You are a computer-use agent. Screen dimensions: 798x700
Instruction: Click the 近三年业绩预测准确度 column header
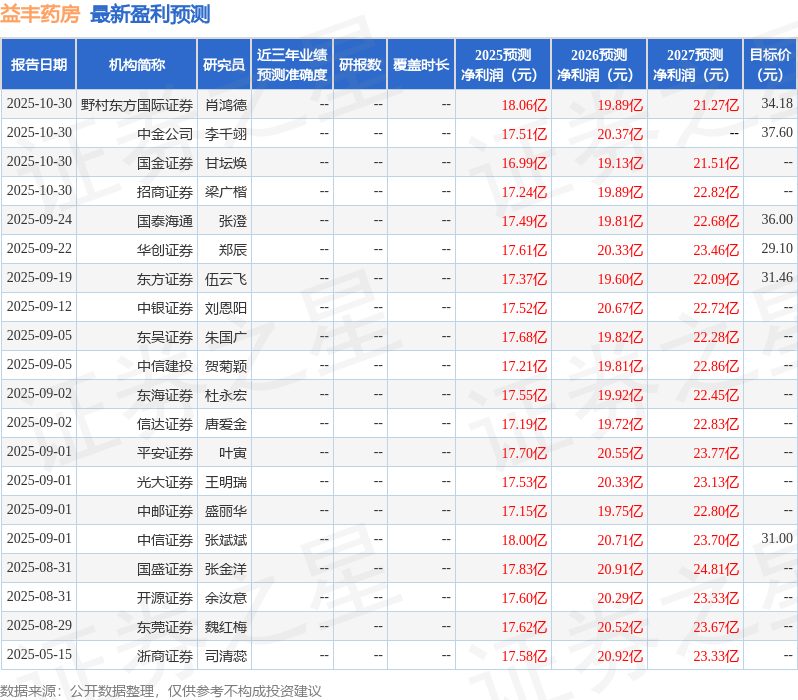[292, 65]
